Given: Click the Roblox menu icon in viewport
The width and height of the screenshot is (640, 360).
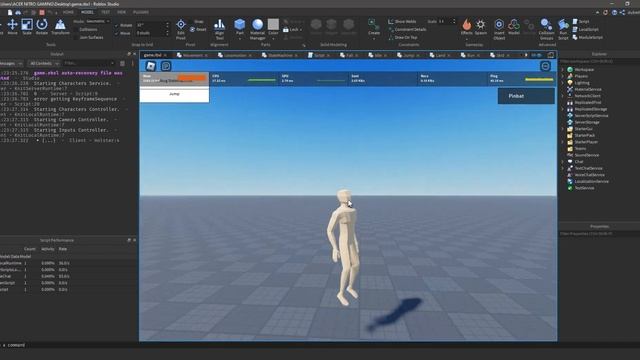Looking at the screenshot, I should [x=151, y=66].
